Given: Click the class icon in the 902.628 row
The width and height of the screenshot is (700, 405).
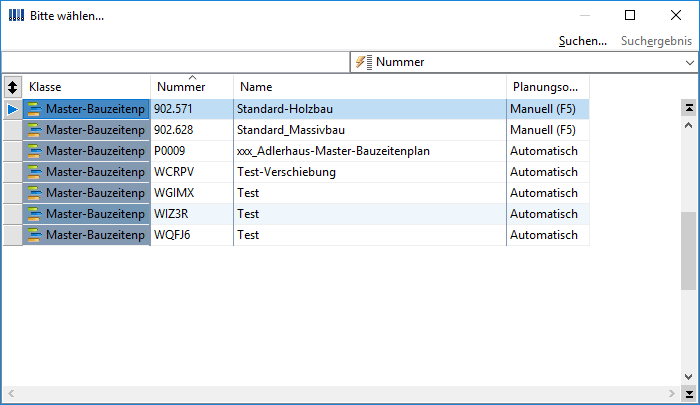Looking at the screenshot, I should coord(34,130).
